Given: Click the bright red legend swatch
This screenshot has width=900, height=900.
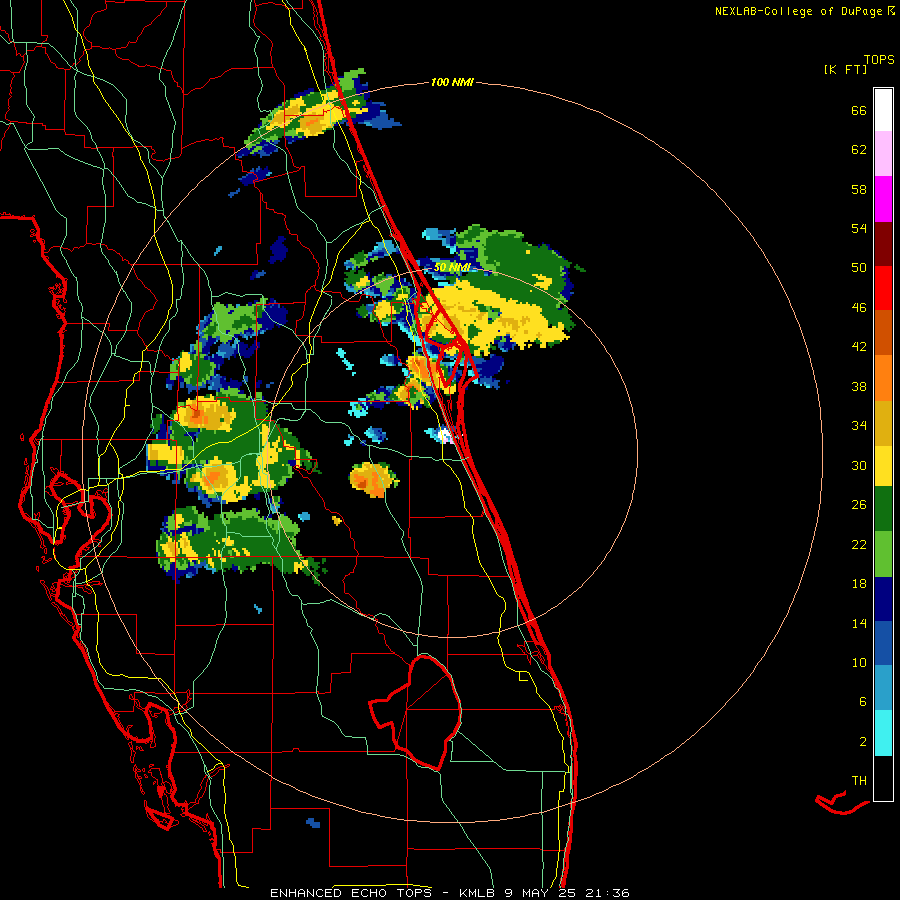Looking at the screenshot, I should click(x=883, y=288).
